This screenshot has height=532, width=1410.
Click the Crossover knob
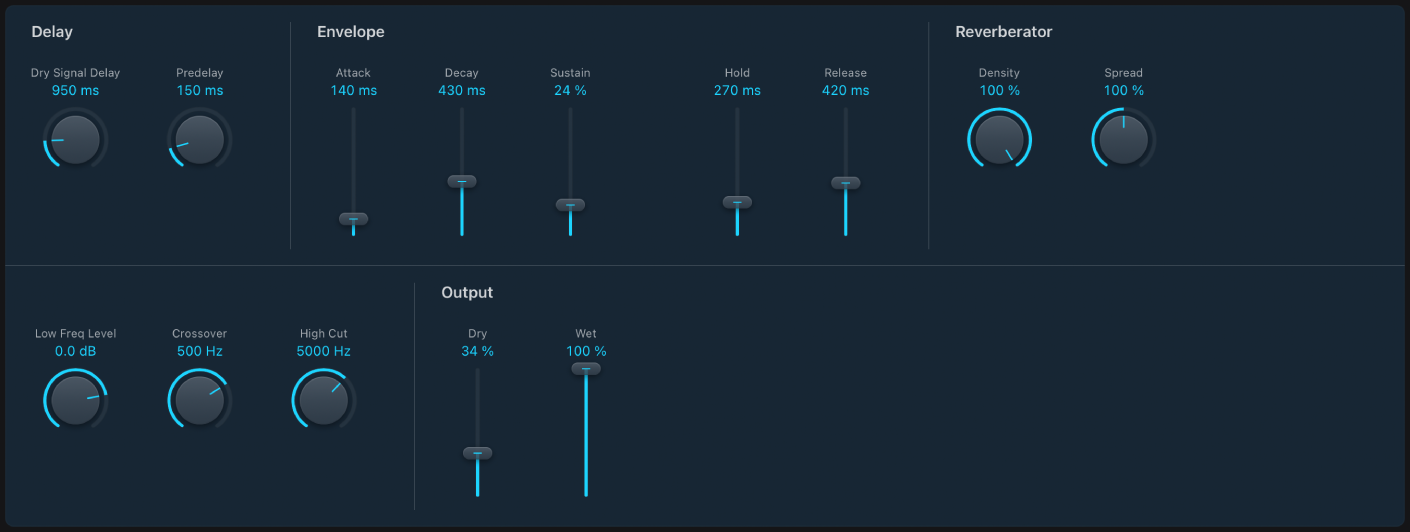199,400
